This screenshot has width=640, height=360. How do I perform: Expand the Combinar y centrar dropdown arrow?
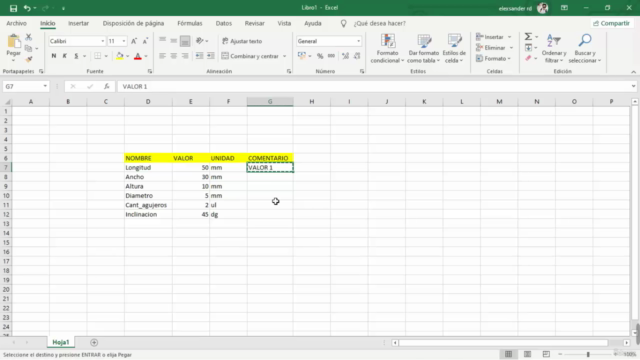(284, 56)
